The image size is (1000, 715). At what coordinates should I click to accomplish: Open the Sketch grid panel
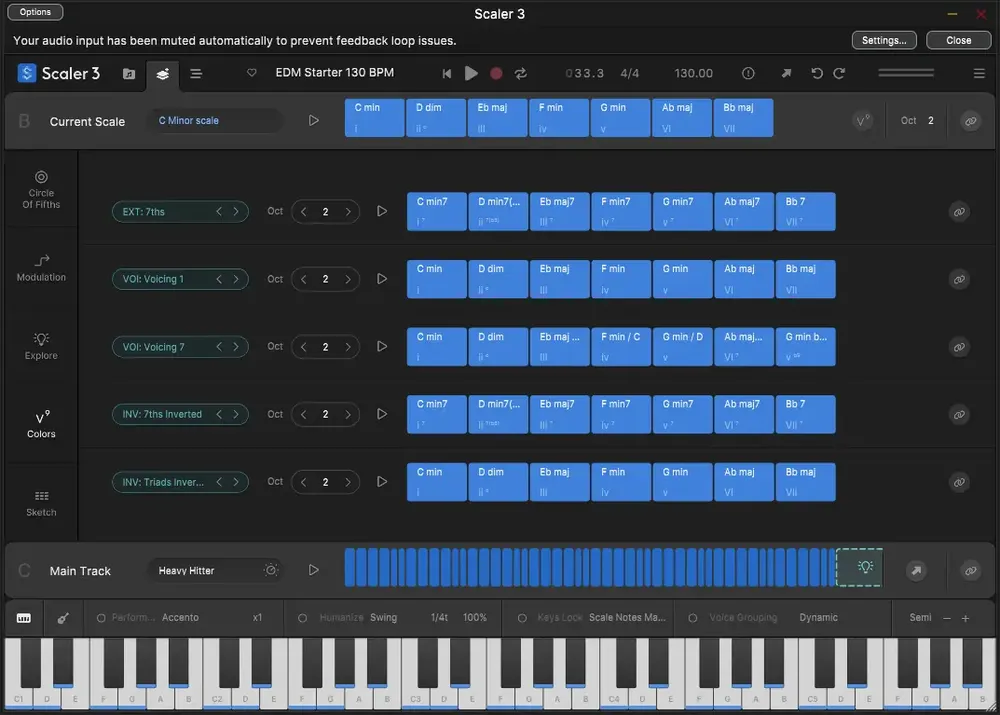(x=41, y=503)
